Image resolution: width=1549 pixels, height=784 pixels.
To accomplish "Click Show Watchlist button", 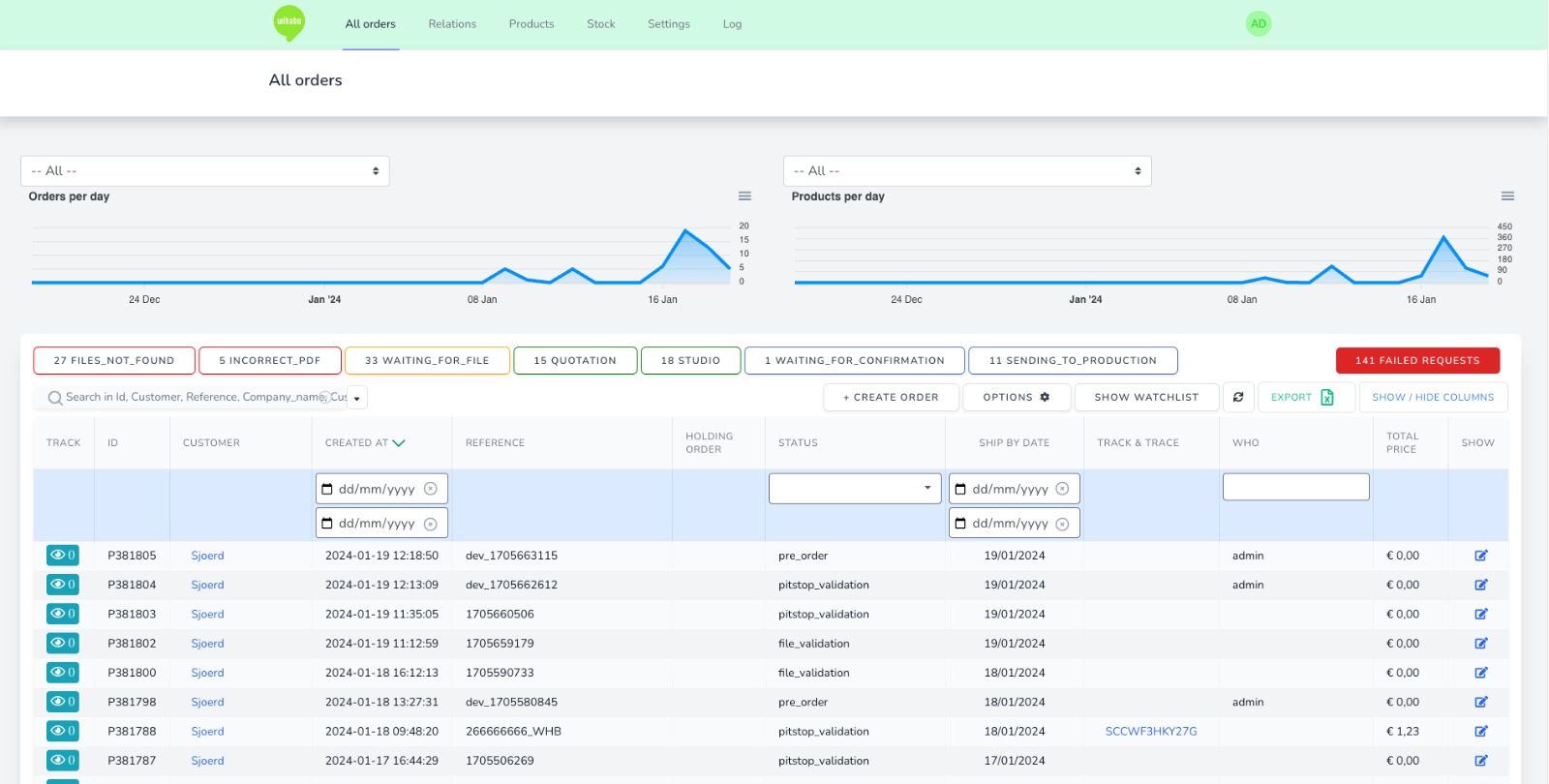I will coord(1146,397).
